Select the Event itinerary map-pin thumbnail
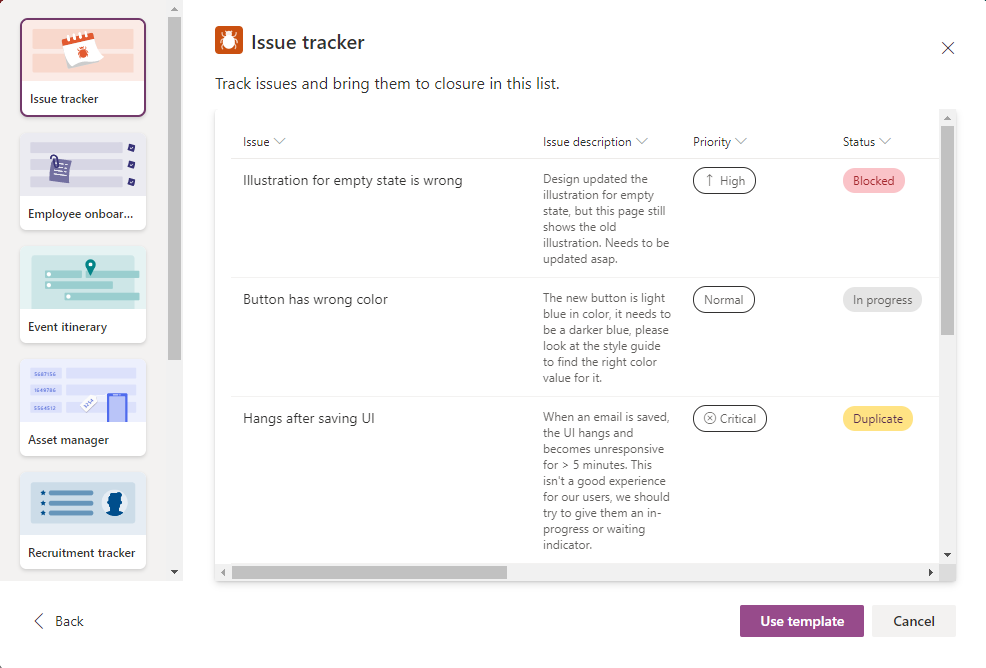 click(x=82, y=280)
